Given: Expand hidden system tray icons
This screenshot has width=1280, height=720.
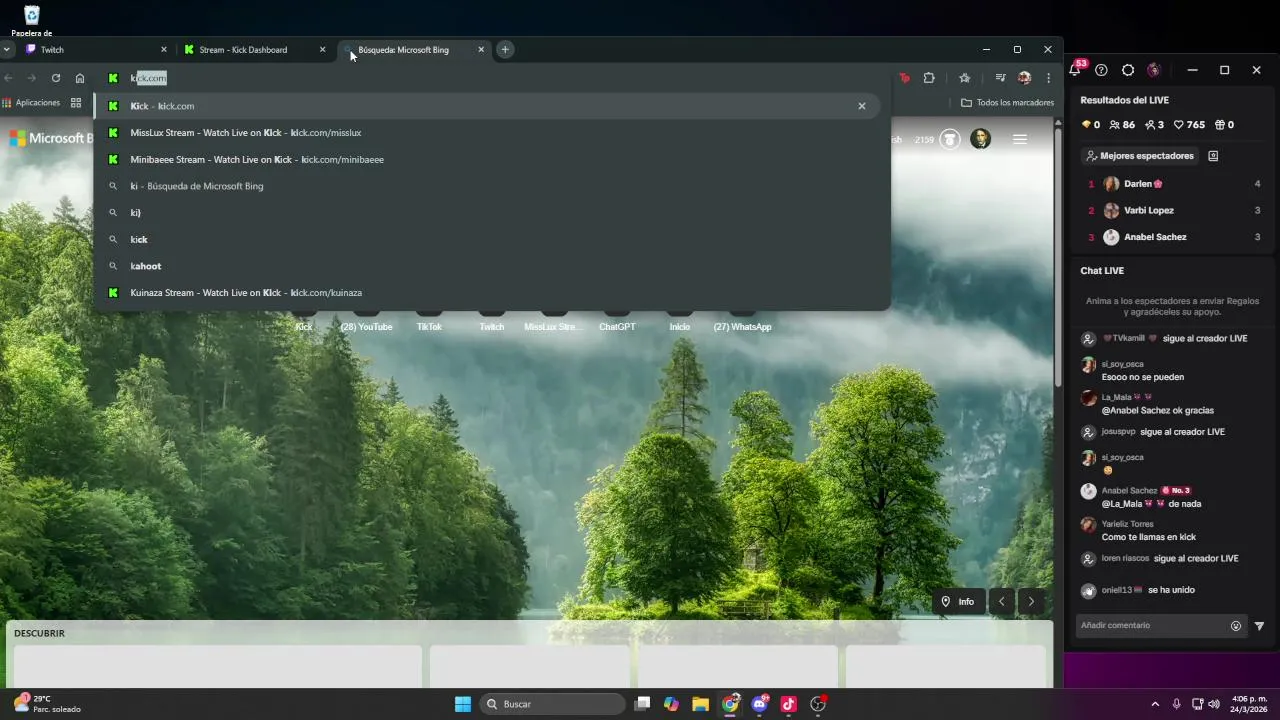Looking at the screenshot, I should 1155,704.
